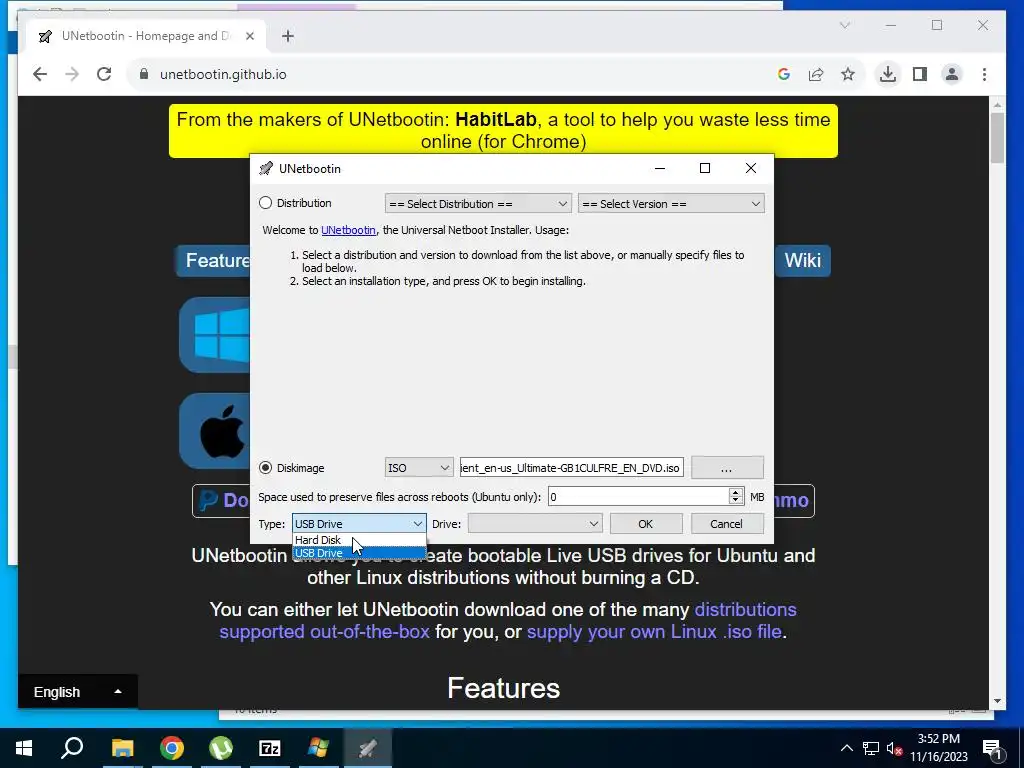Open the notification center icon

click(x=993, y=749)
